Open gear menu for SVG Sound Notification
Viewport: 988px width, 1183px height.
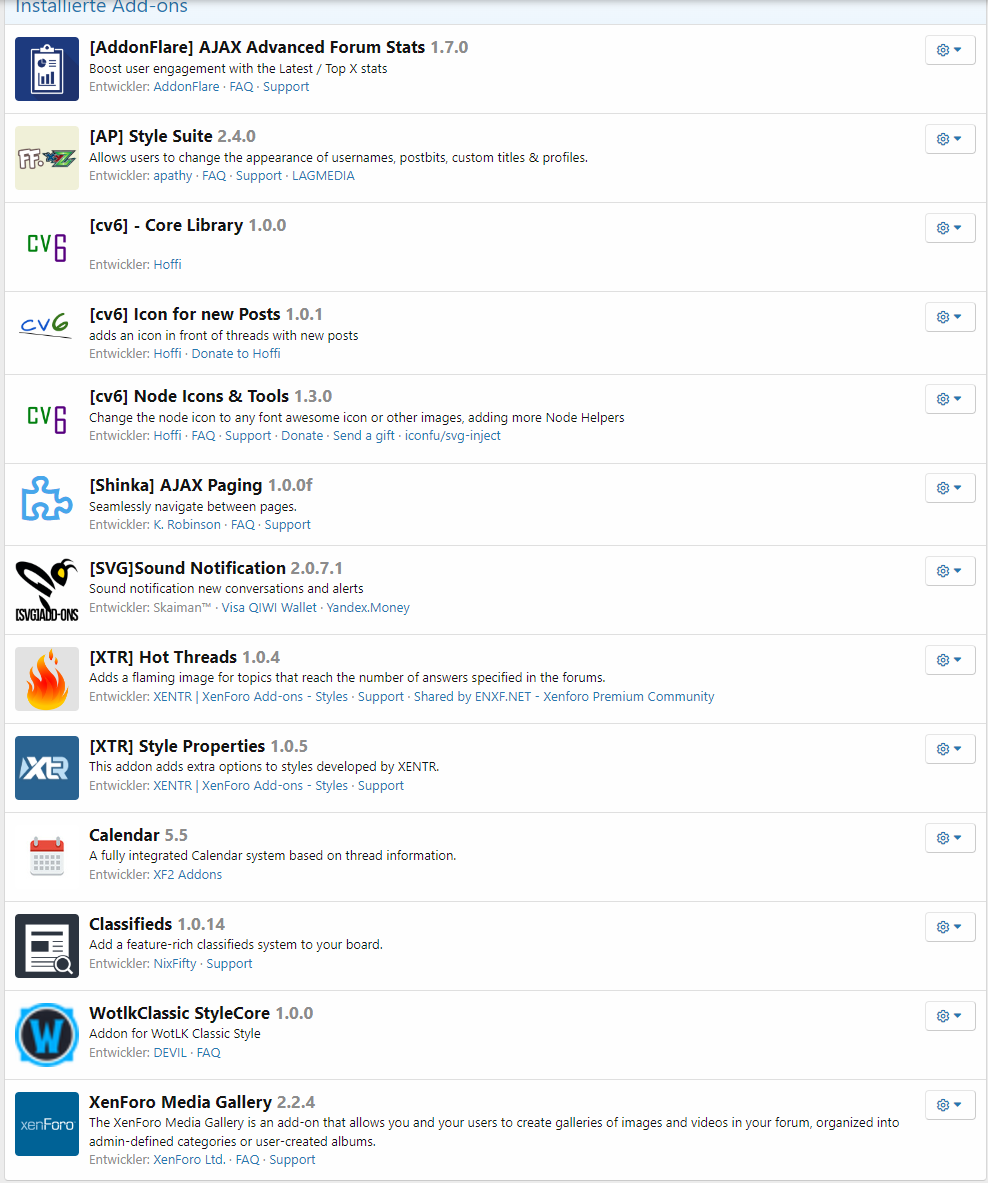[950, 571]
